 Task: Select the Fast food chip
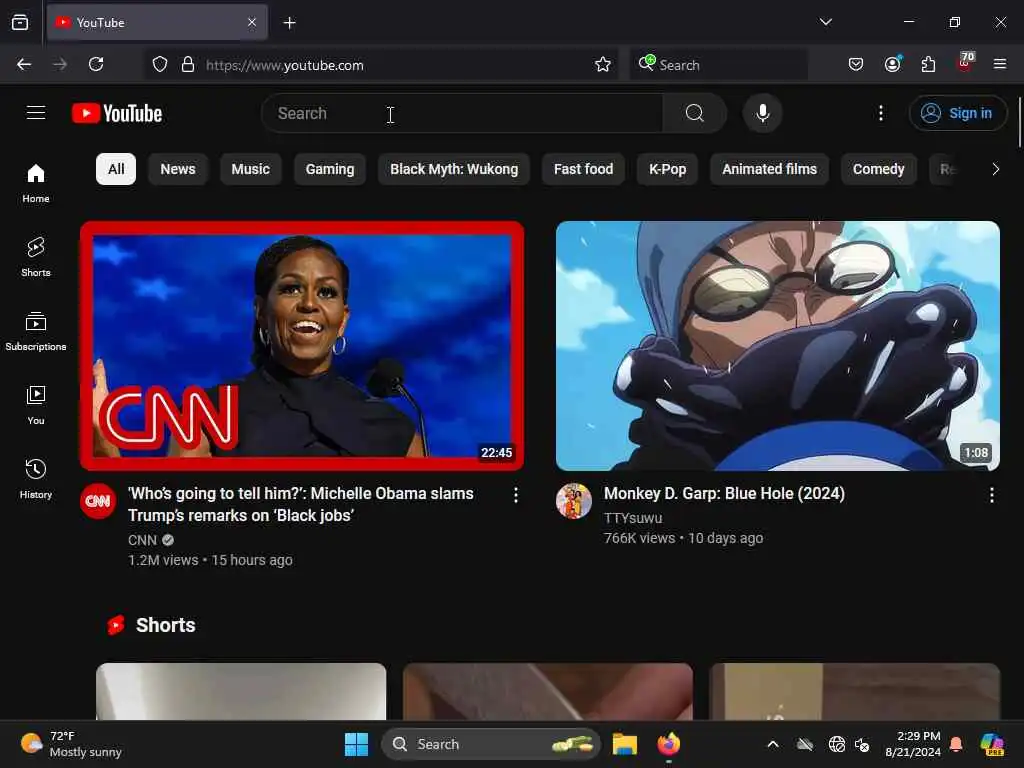tap(583, 169)
